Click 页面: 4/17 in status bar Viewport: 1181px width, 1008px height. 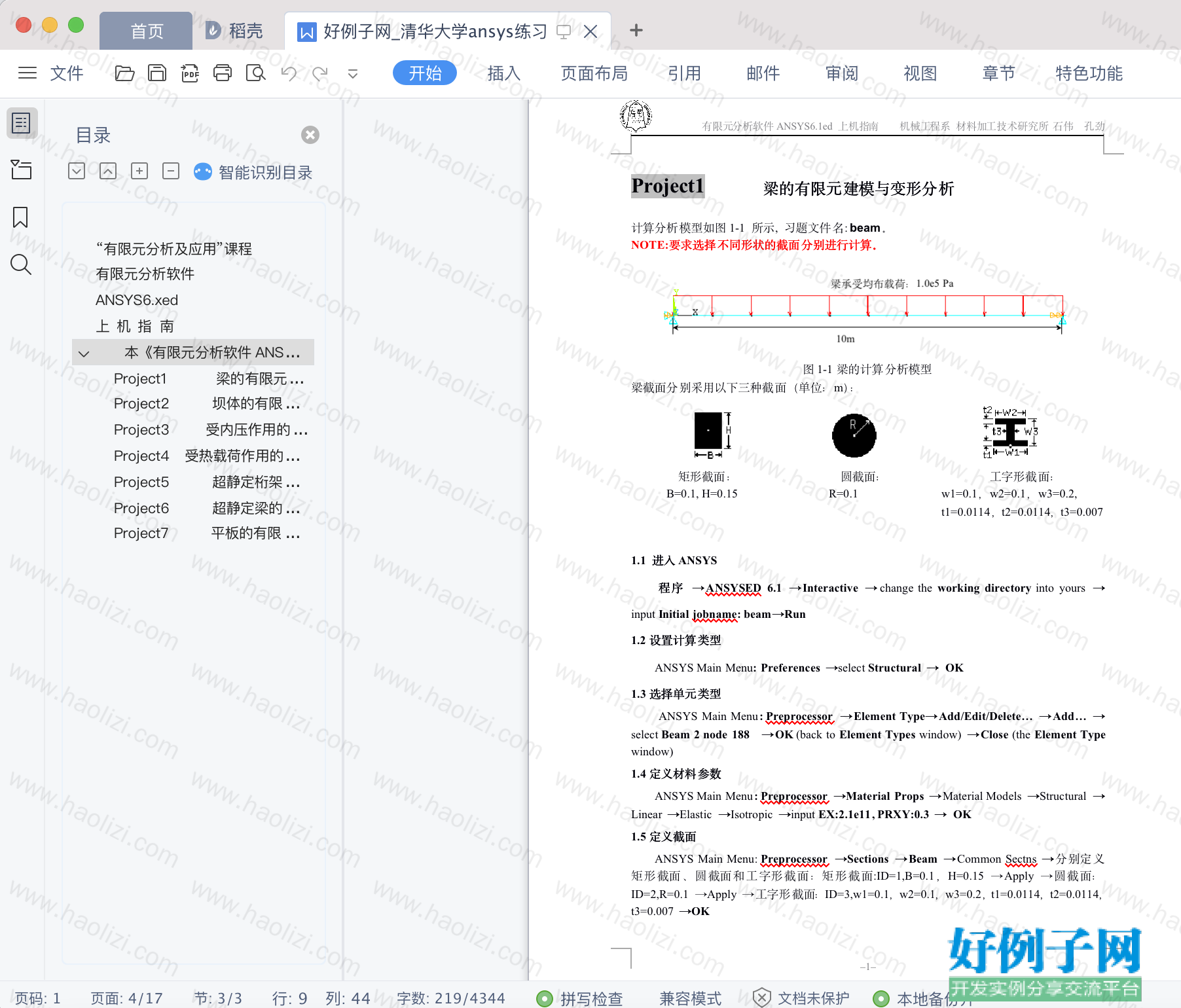tap(127, 998)
